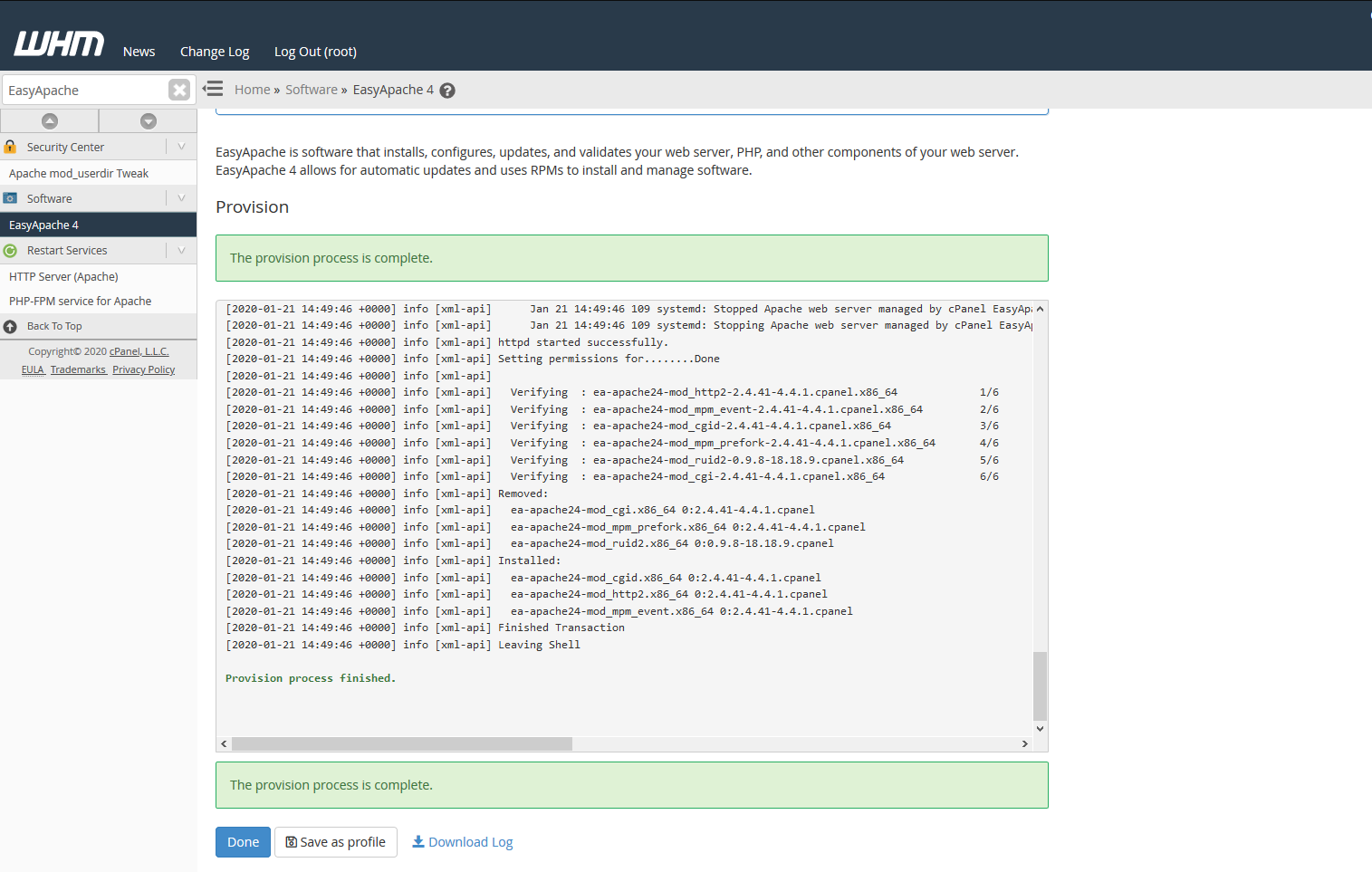
Task: Click the Software category icon
Action: (x=10, y=198)
